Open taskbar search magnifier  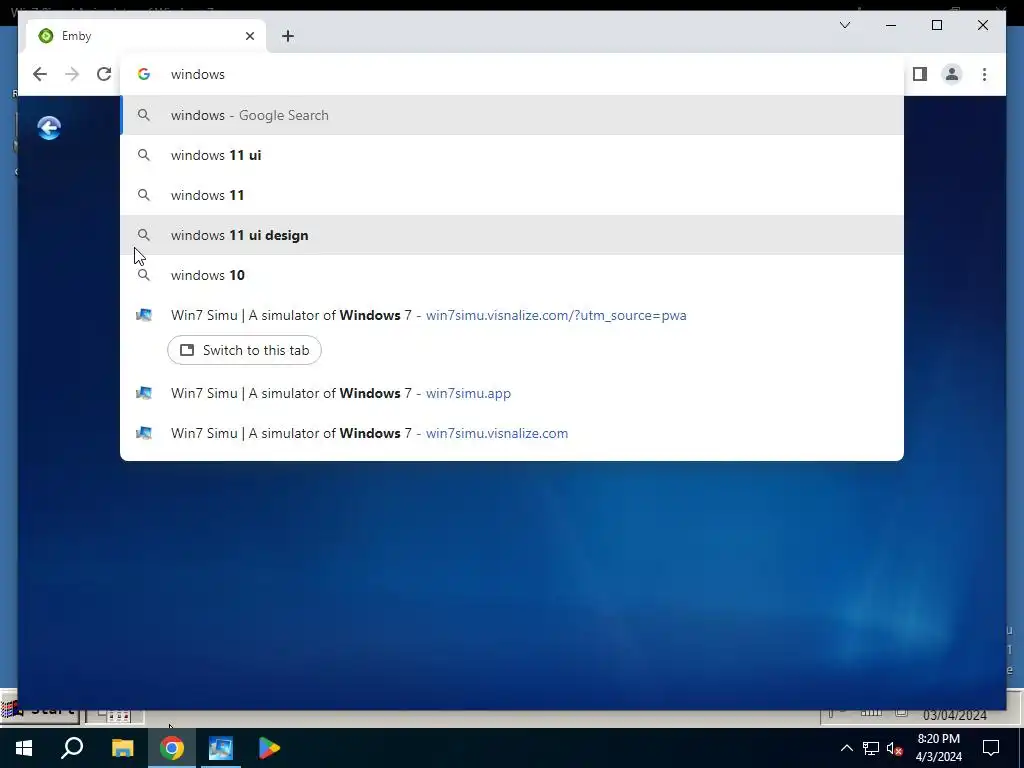tap(72, 748)
